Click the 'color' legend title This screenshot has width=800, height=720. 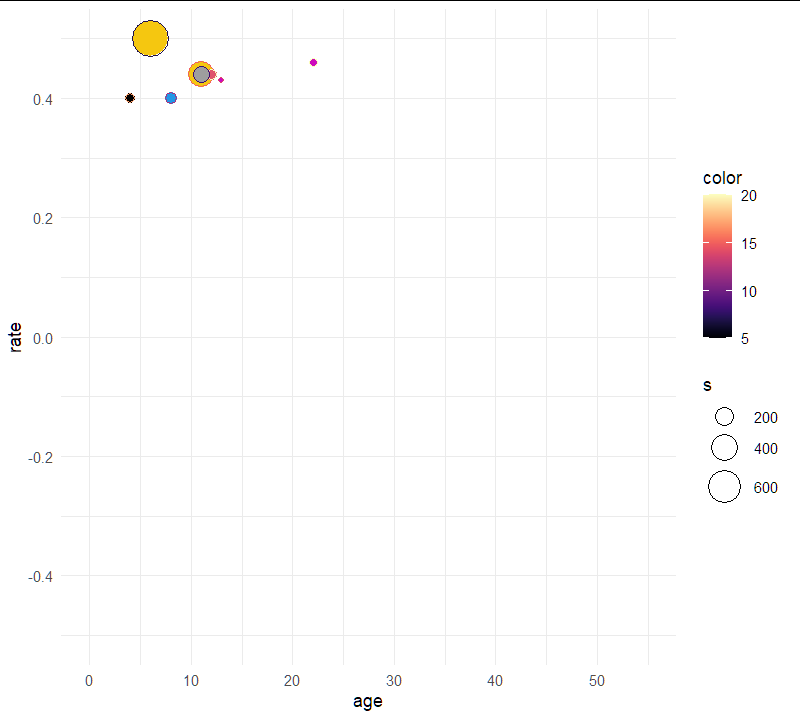pos(722,178)
